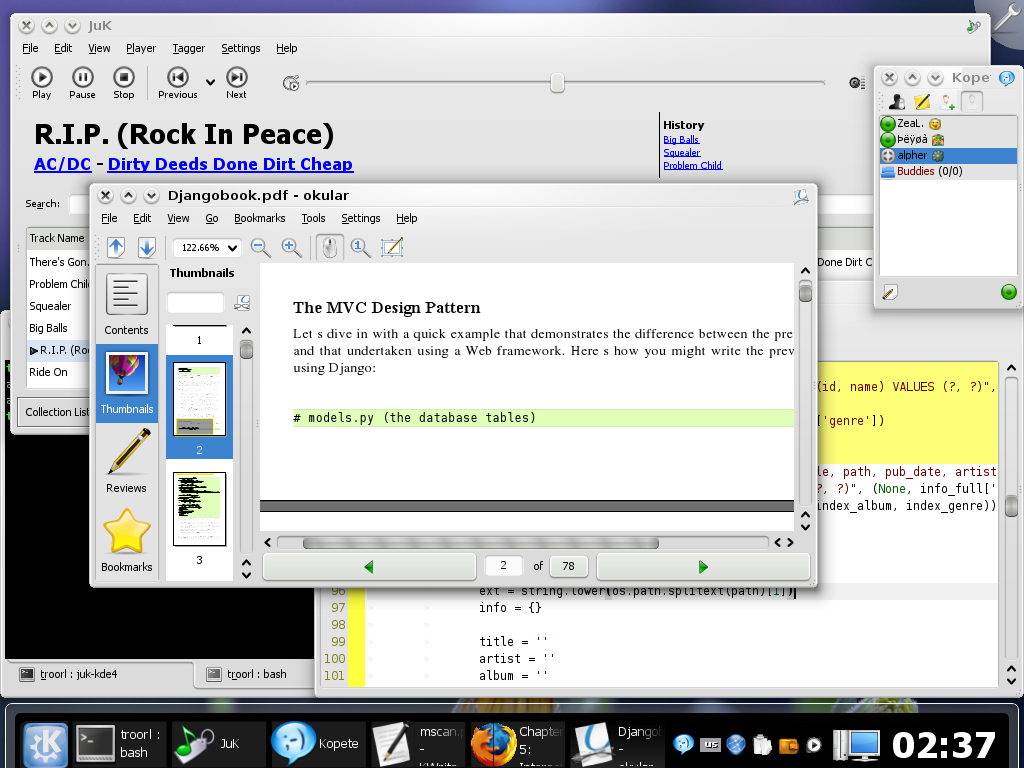The height and width of the screenshot is (768, 1024).
Task: Skip to Next track in JuK
Action: click(x=236, y=83)
